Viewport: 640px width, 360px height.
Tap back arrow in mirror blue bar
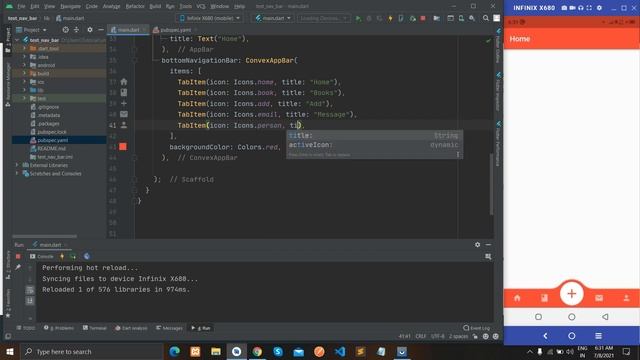pyautogui.click(x=545, y=336)
